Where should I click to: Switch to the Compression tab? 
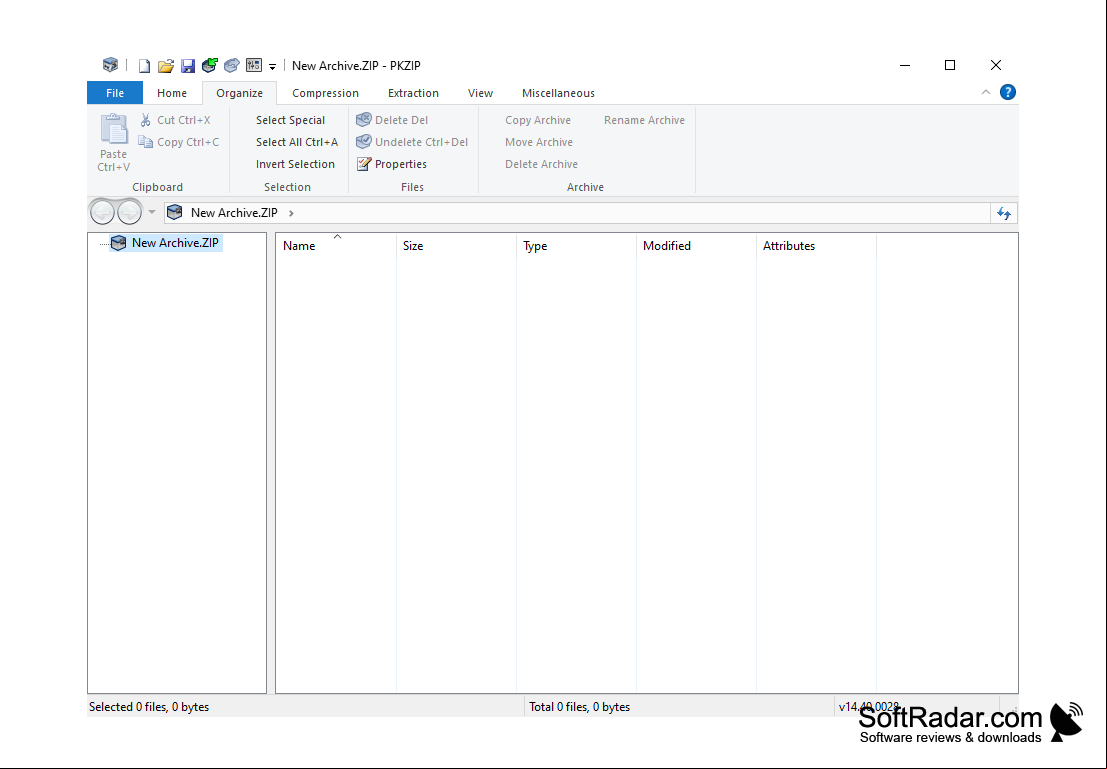[325, 93]
